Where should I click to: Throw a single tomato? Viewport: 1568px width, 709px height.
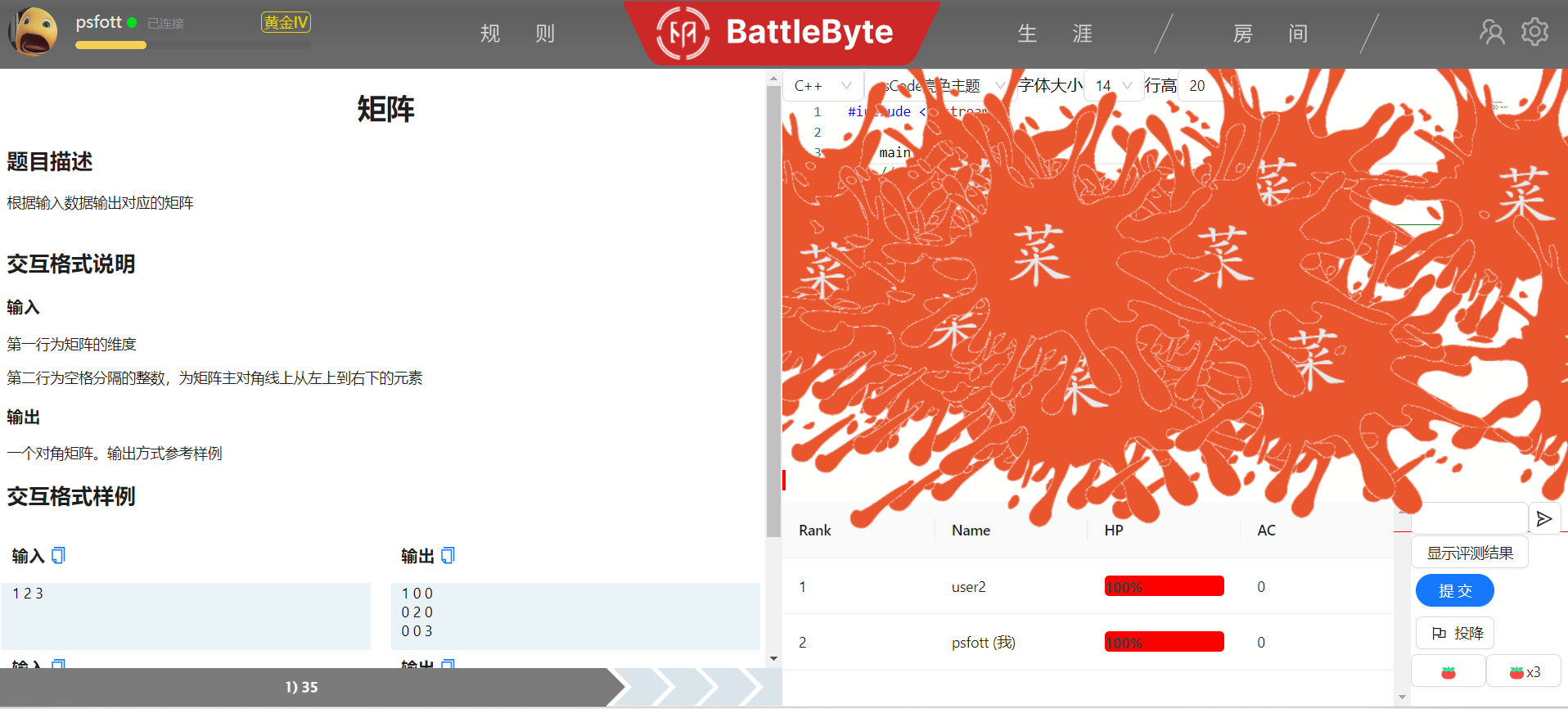coord(1449,672)
